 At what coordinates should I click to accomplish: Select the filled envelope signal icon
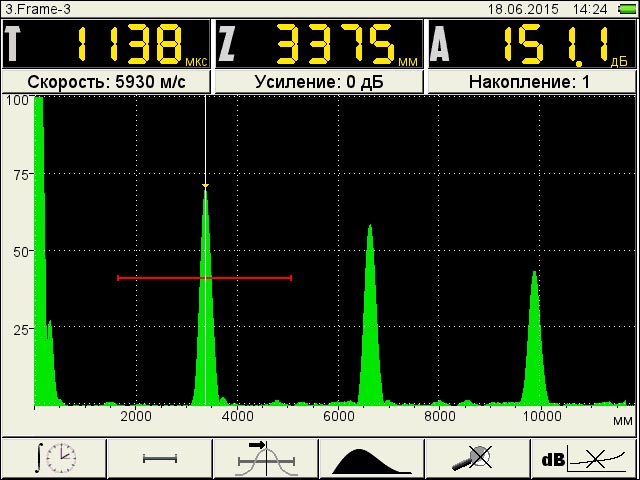click(372, 459)
